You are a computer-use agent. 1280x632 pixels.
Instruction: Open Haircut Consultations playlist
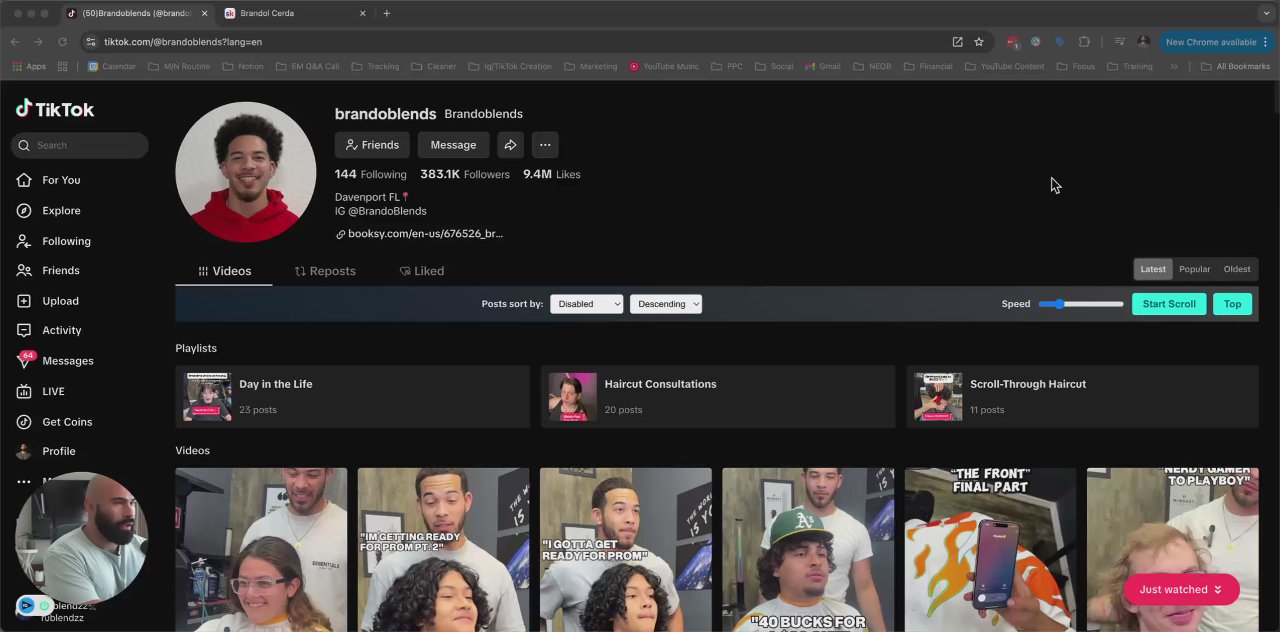[718, 396]
